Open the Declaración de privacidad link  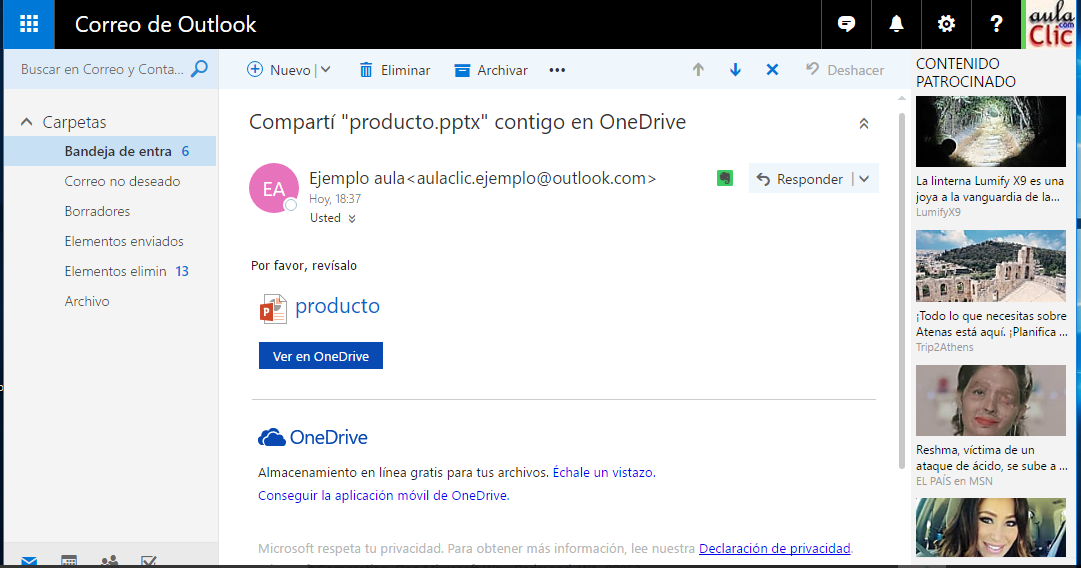(x=775, y=548)
